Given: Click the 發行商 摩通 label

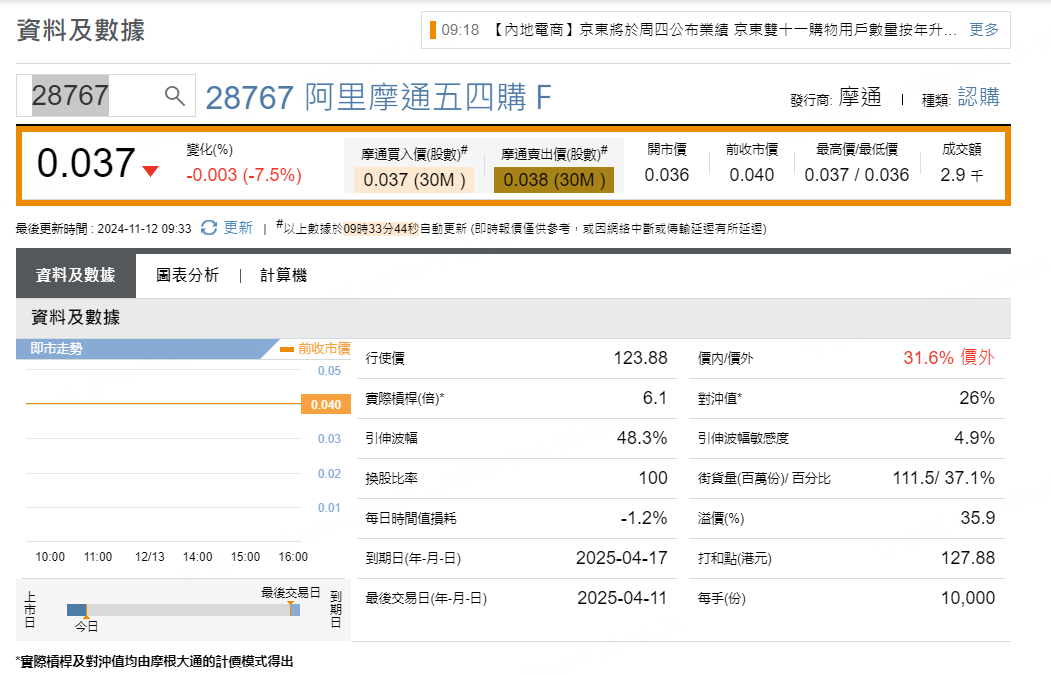Looking at the screenshot, I should [x=836, y=98].
